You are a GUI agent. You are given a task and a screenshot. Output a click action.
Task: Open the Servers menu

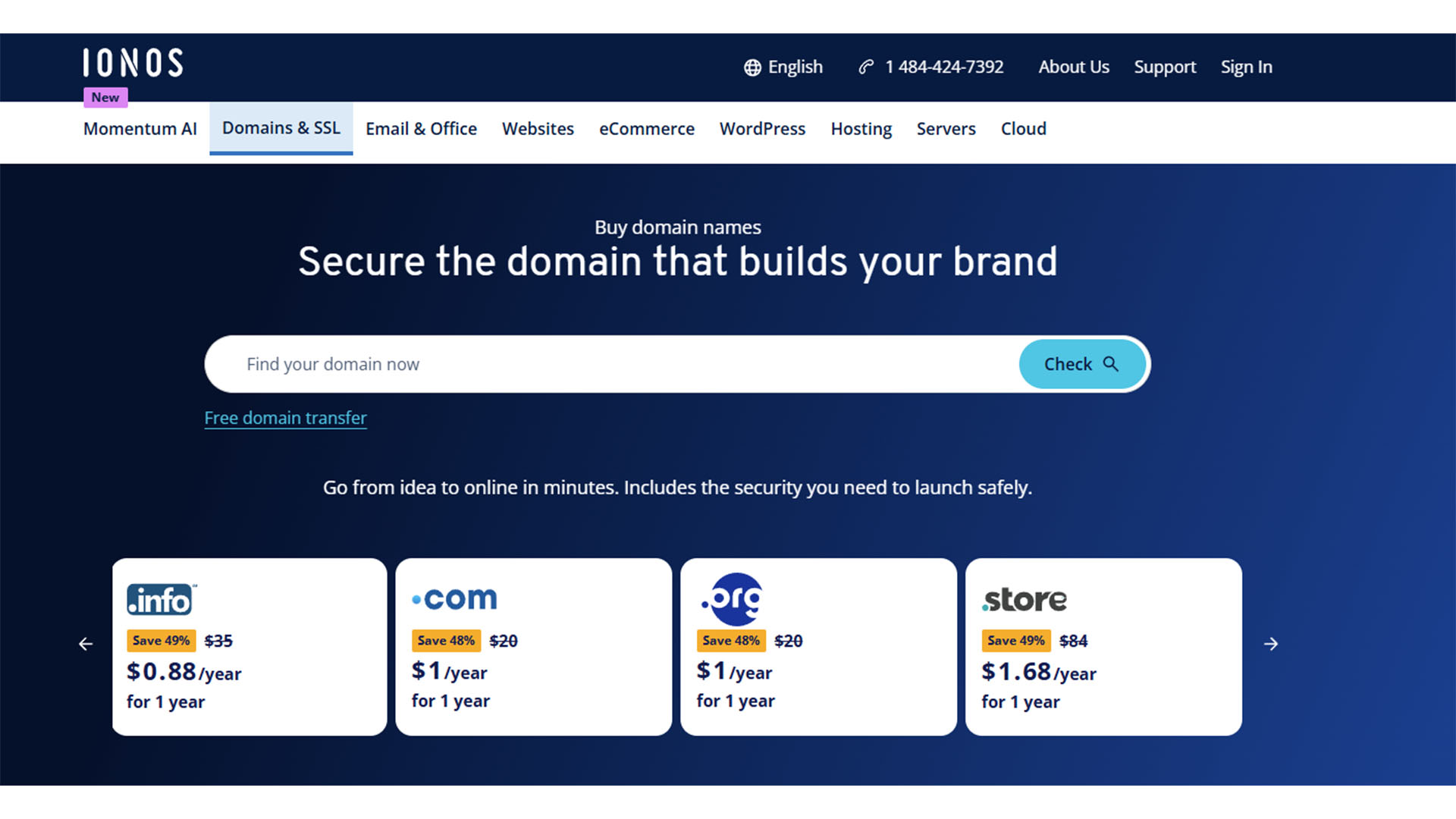click(x=946, y=129)
